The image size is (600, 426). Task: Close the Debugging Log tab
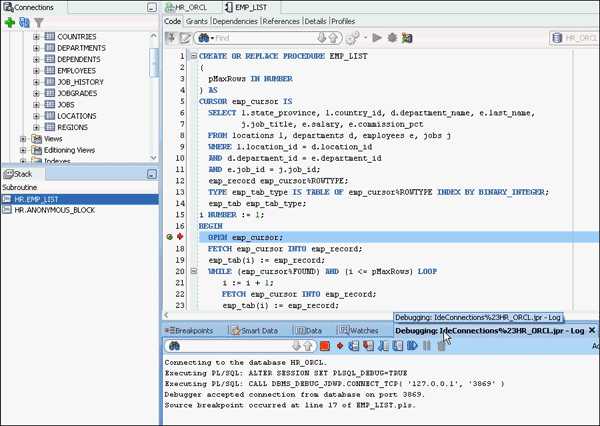coord(592,330)
